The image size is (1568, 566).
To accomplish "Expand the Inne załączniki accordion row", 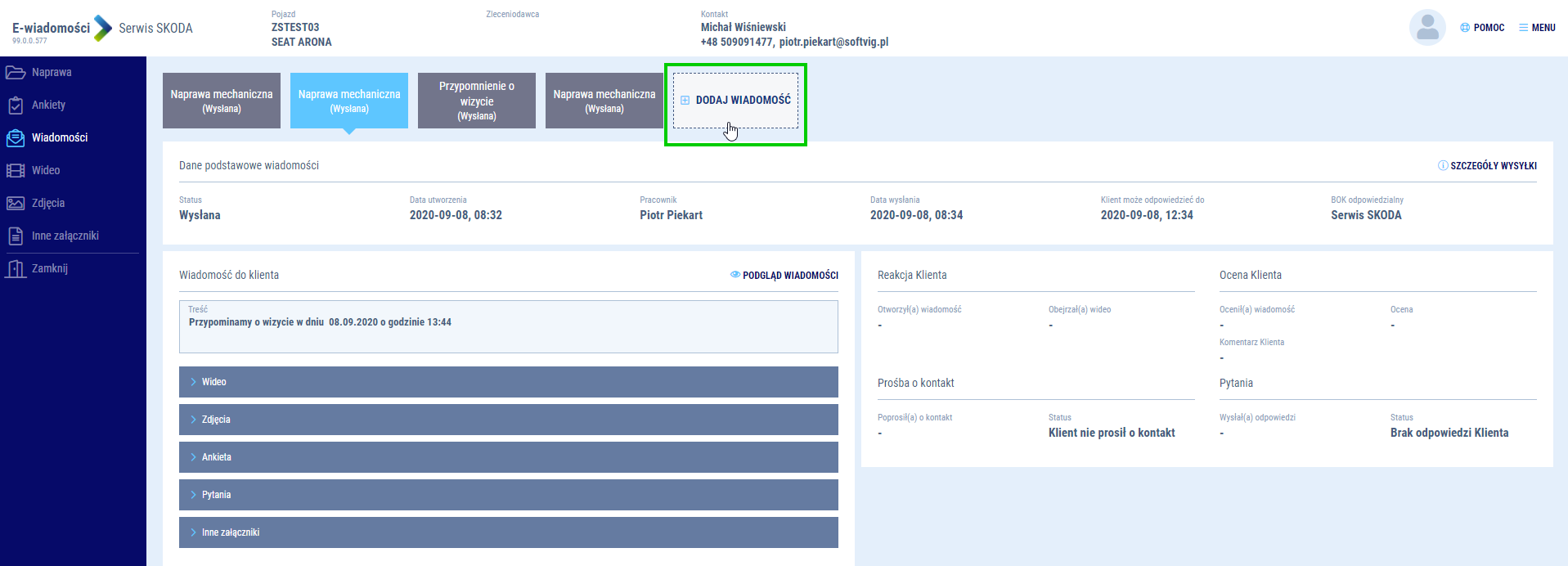I will click(x=508, y=532).
